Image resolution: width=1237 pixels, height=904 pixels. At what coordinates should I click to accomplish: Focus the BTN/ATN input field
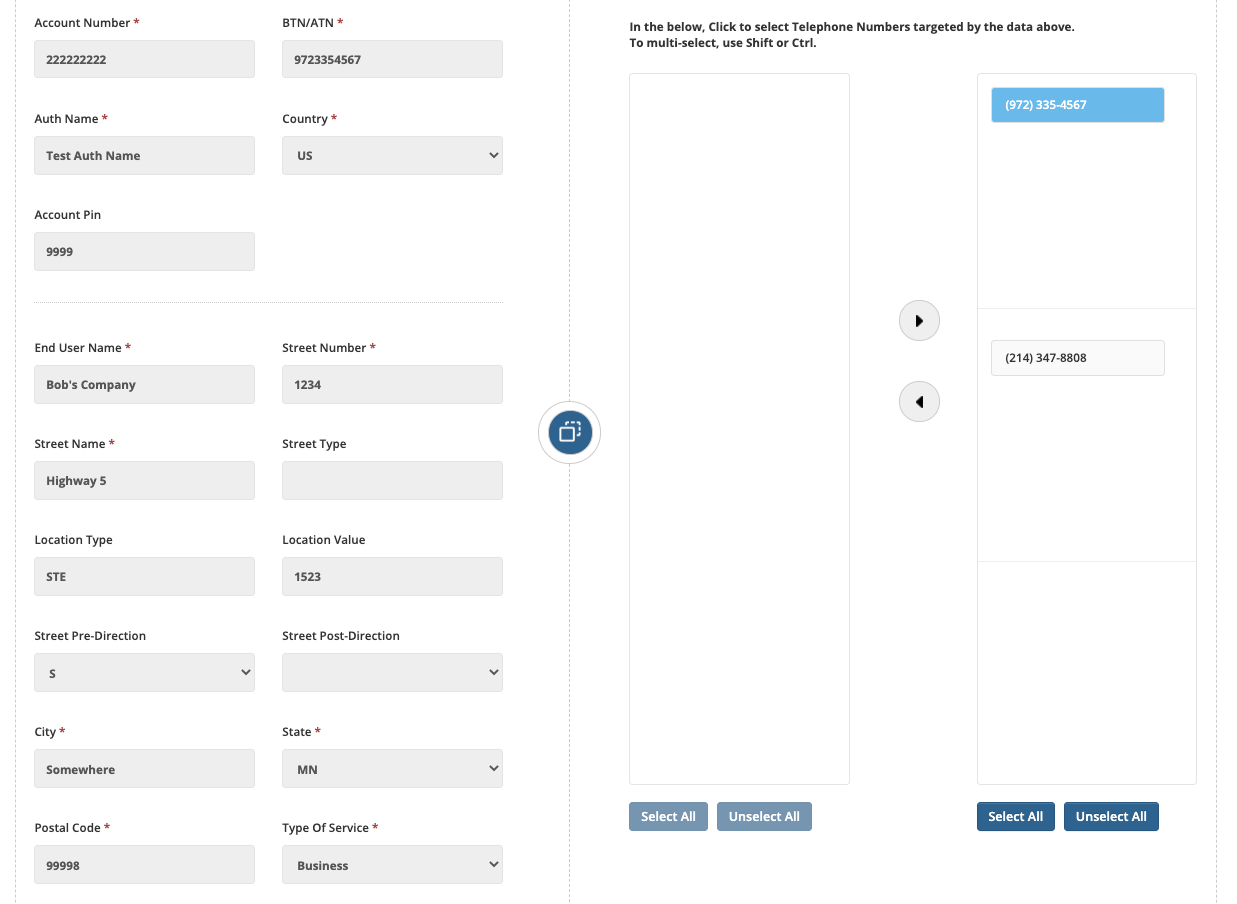pos(392,59)
